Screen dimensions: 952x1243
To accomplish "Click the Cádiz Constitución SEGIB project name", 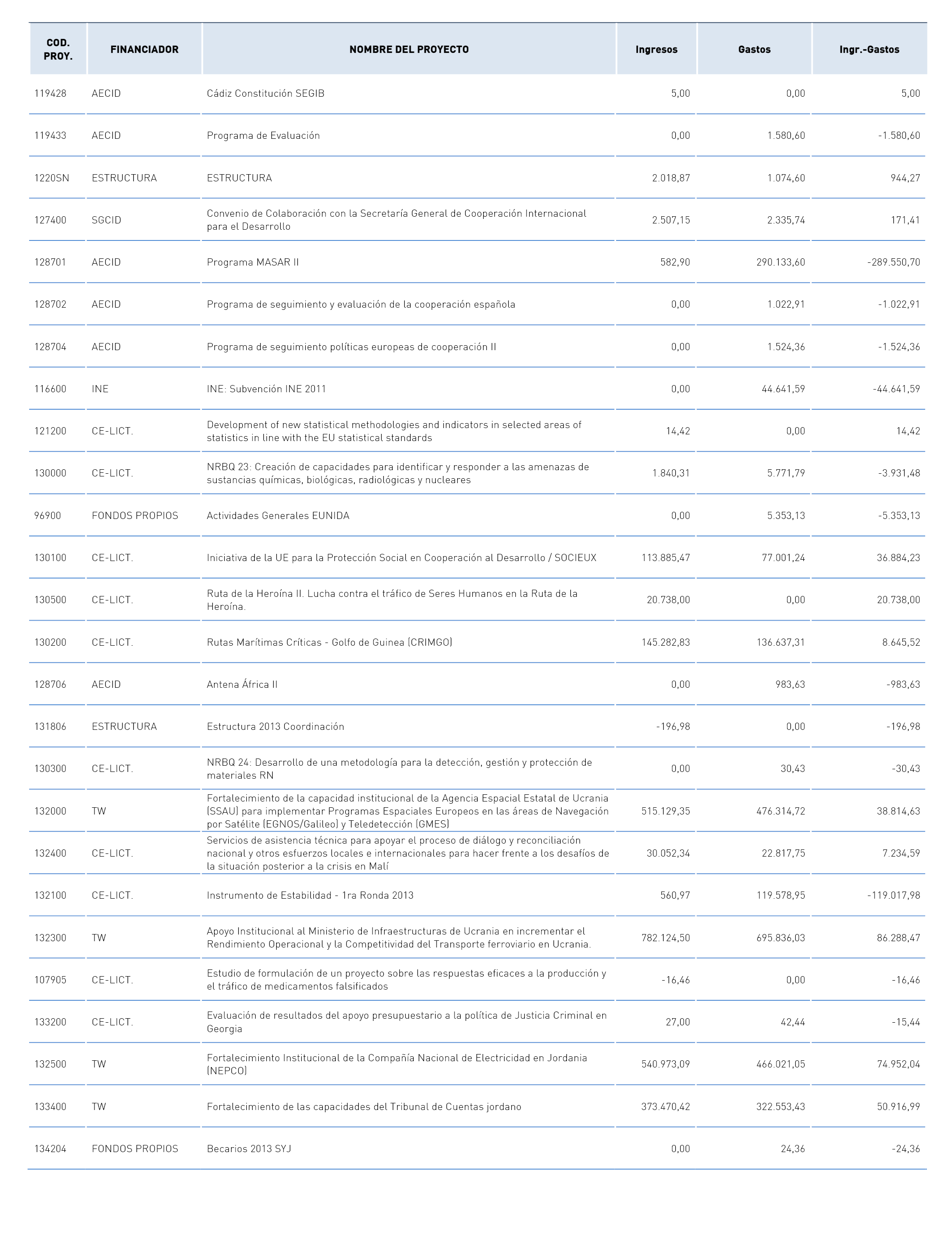I will (x=266, y=94).
